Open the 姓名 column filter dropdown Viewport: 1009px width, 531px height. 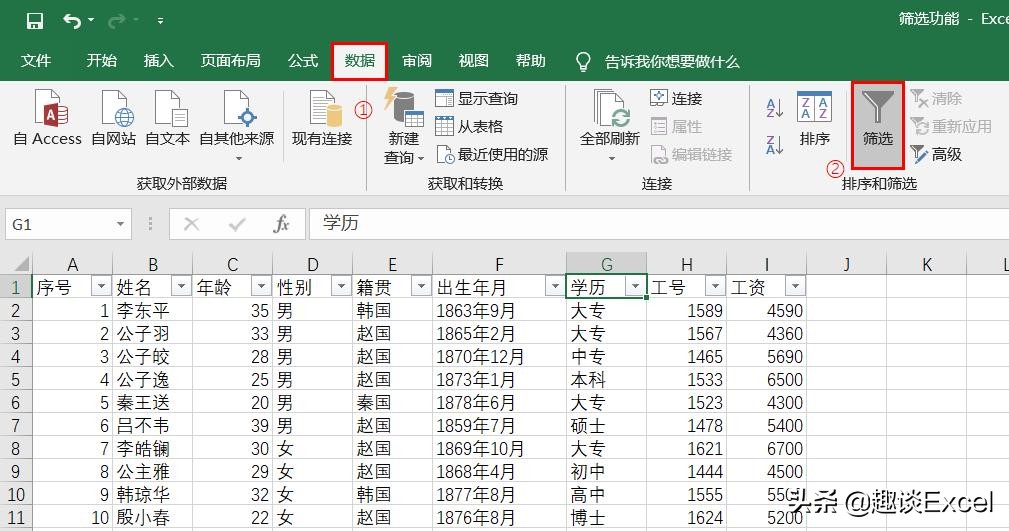181,286
